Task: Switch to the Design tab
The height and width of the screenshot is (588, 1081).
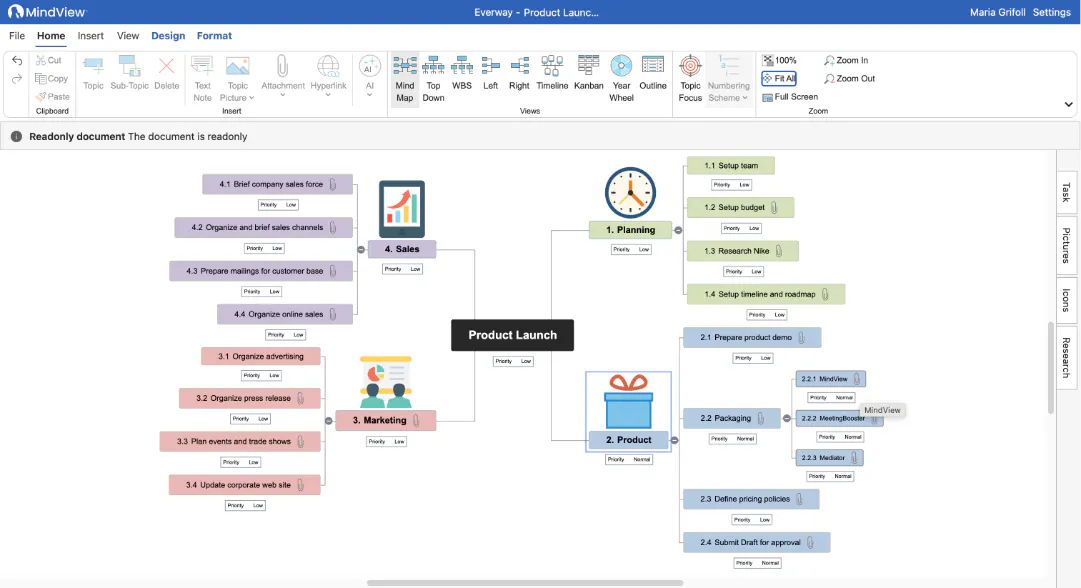Action: click(168, 36)
